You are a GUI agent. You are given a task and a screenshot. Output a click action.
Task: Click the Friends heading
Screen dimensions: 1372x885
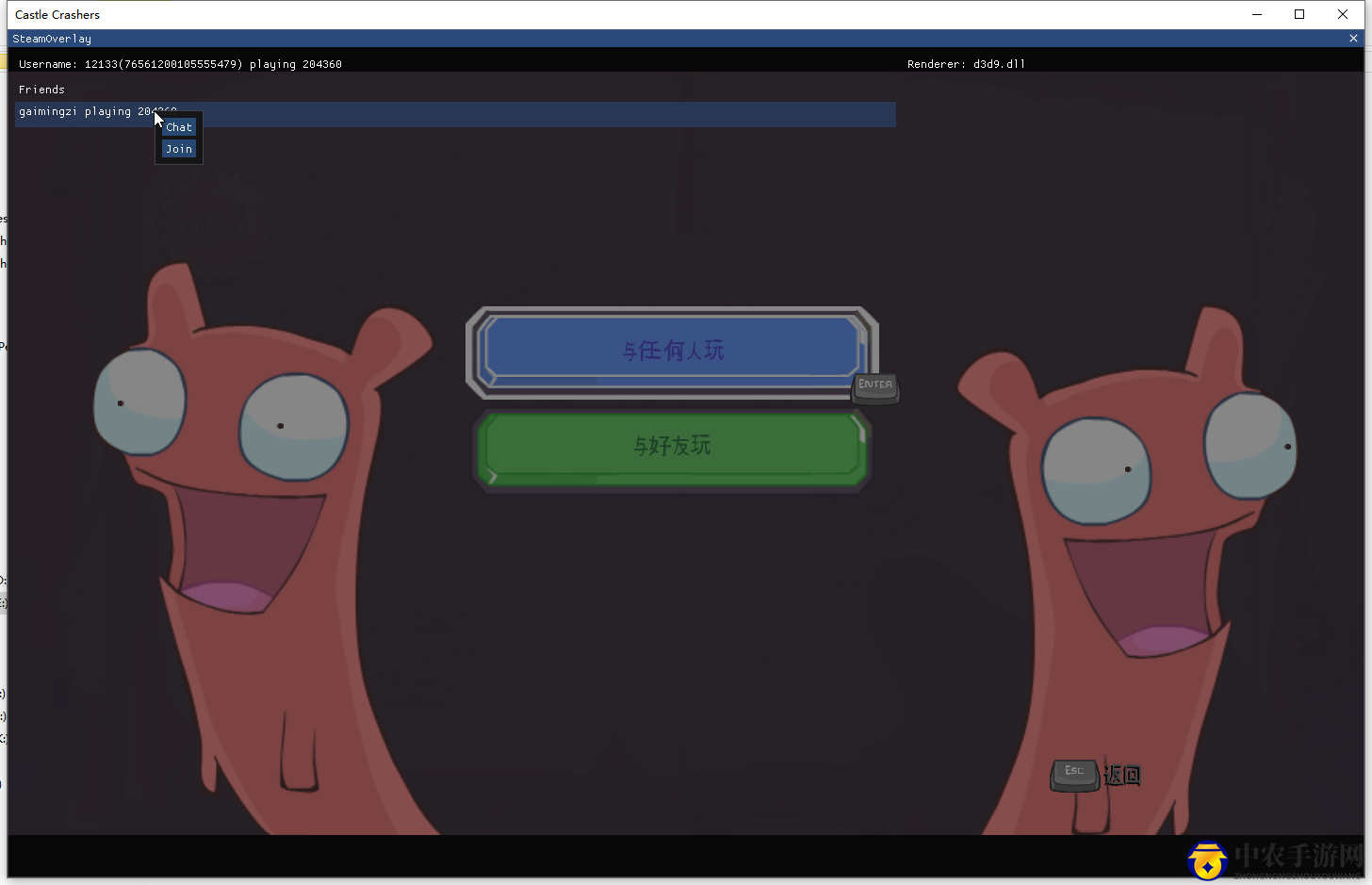[41, 90]
